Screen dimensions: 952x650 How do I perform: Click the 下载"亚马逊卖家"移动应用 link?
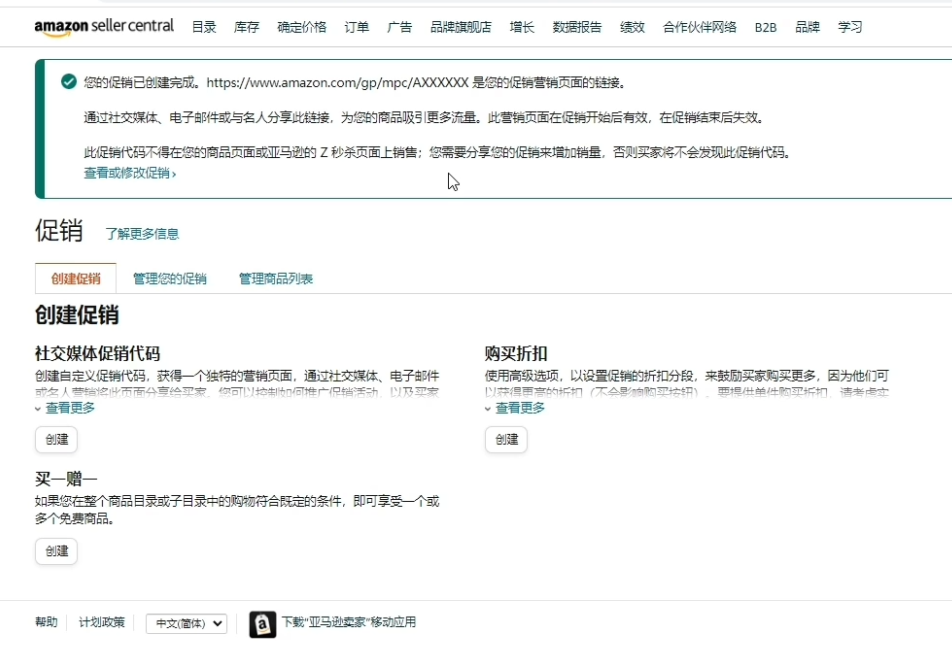tap(348, 622)
